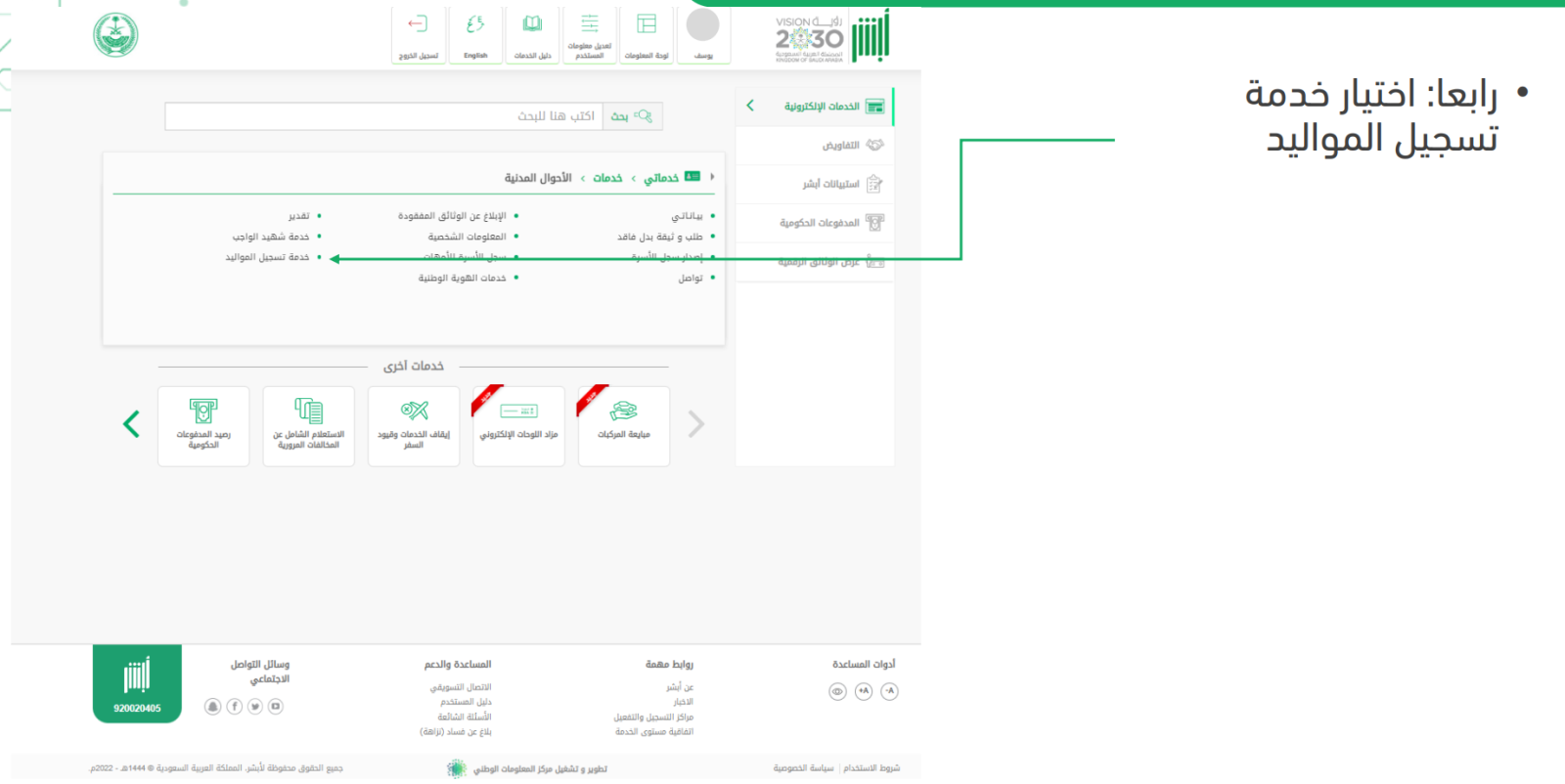Screen dimensions: 1565x784
Task: Switch language using the English icon
Action: coord(475,35)
